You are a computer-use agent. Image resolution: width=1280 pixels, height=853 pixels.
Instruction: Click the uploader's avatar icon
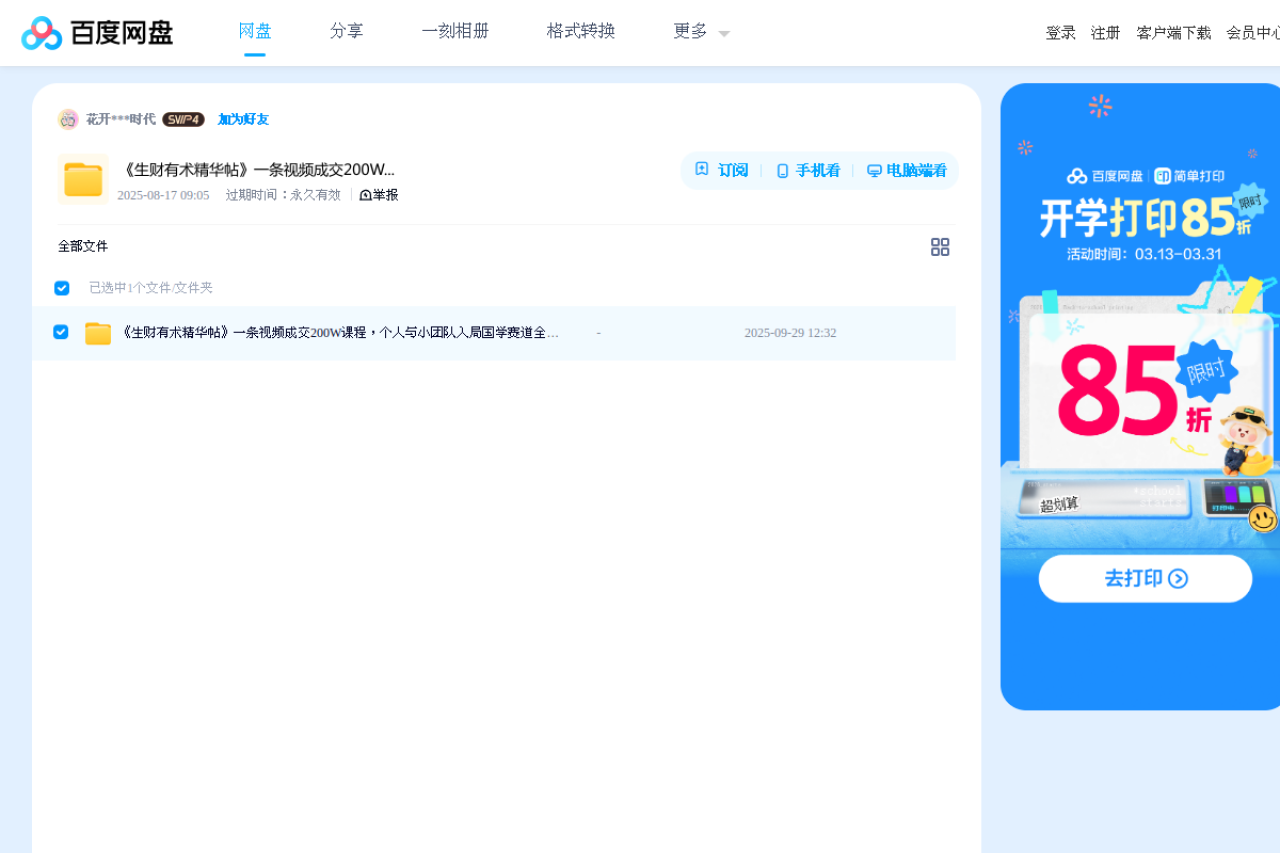click(x=68, y=118)
